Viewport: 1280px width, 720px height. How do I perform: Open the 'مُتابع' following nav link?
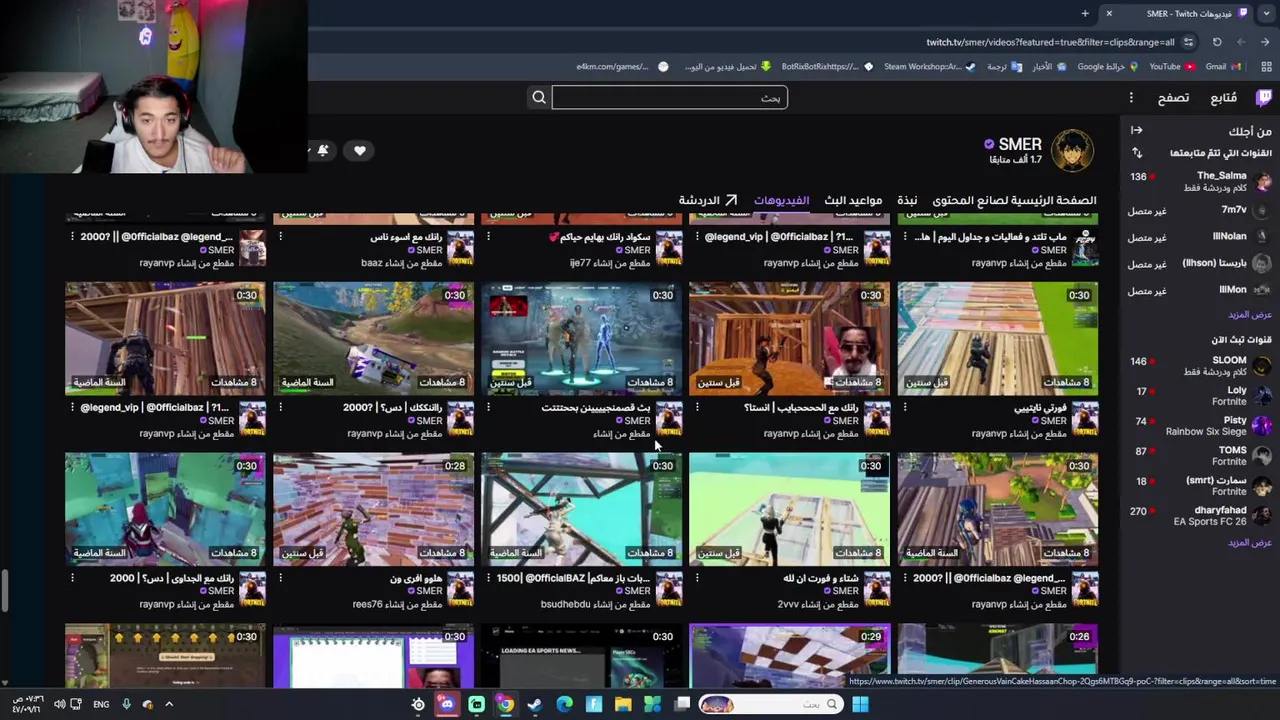(x=1224, y=97)
